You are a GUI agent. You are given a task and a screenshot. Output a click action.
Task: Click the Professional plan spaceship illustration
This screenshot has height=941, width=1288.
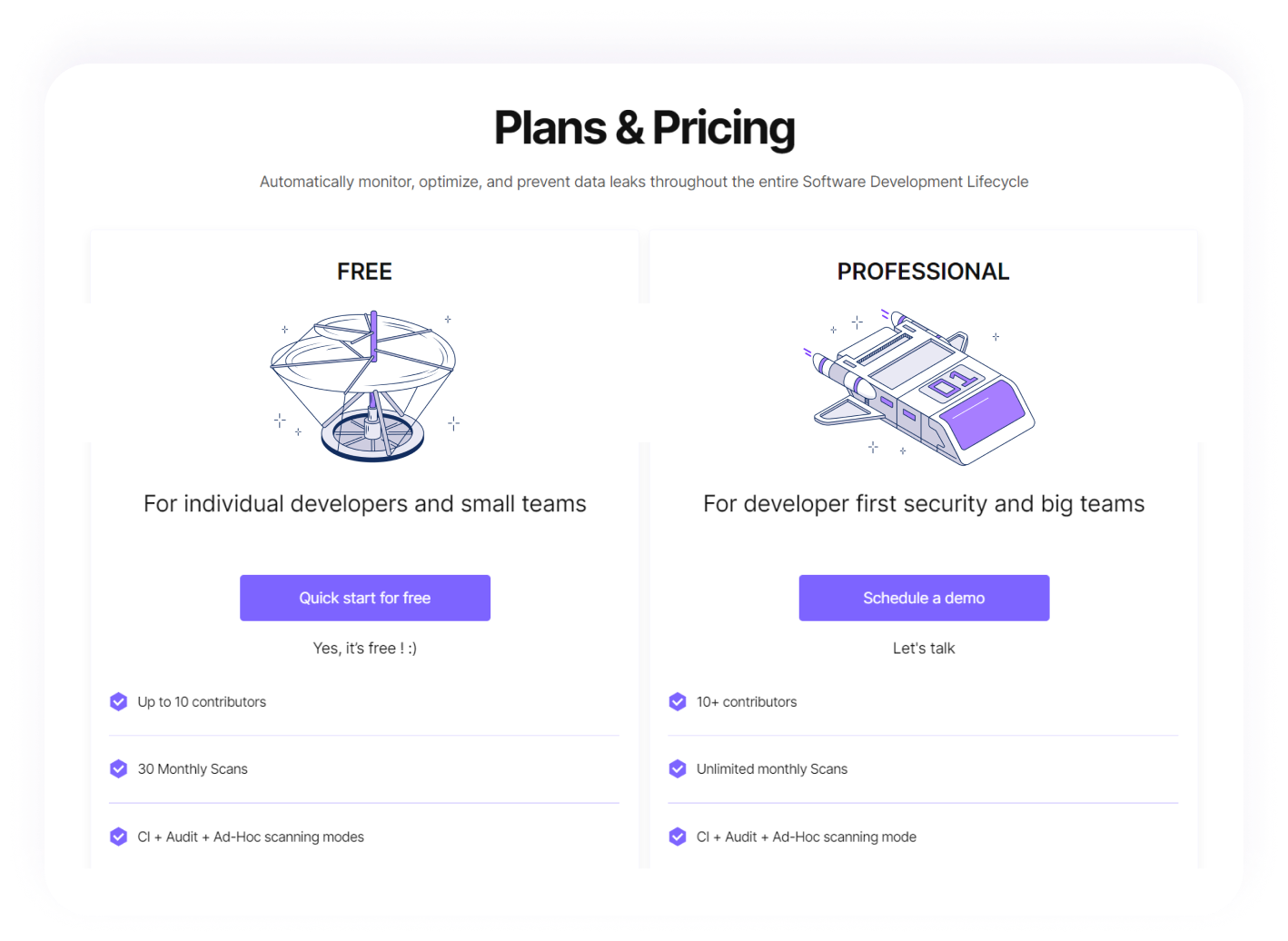(x=923, y=388)
